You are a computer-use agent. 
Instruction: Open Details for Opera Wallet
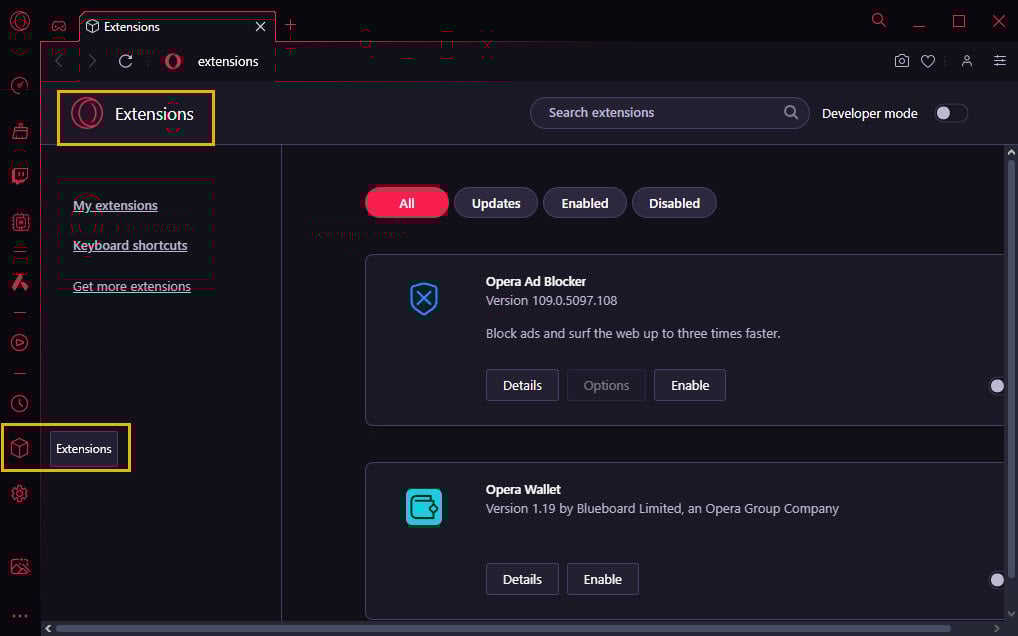click(523, 580)
